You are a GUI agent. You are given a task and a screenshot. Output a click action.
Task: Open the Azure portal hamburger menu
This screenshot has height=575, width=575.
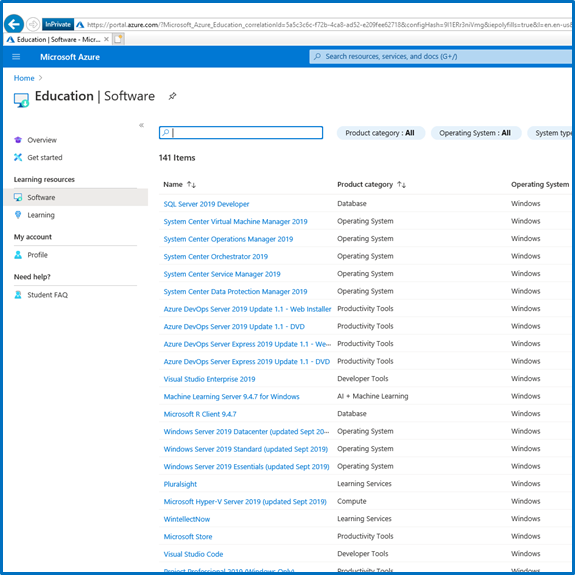click(16, 57)
